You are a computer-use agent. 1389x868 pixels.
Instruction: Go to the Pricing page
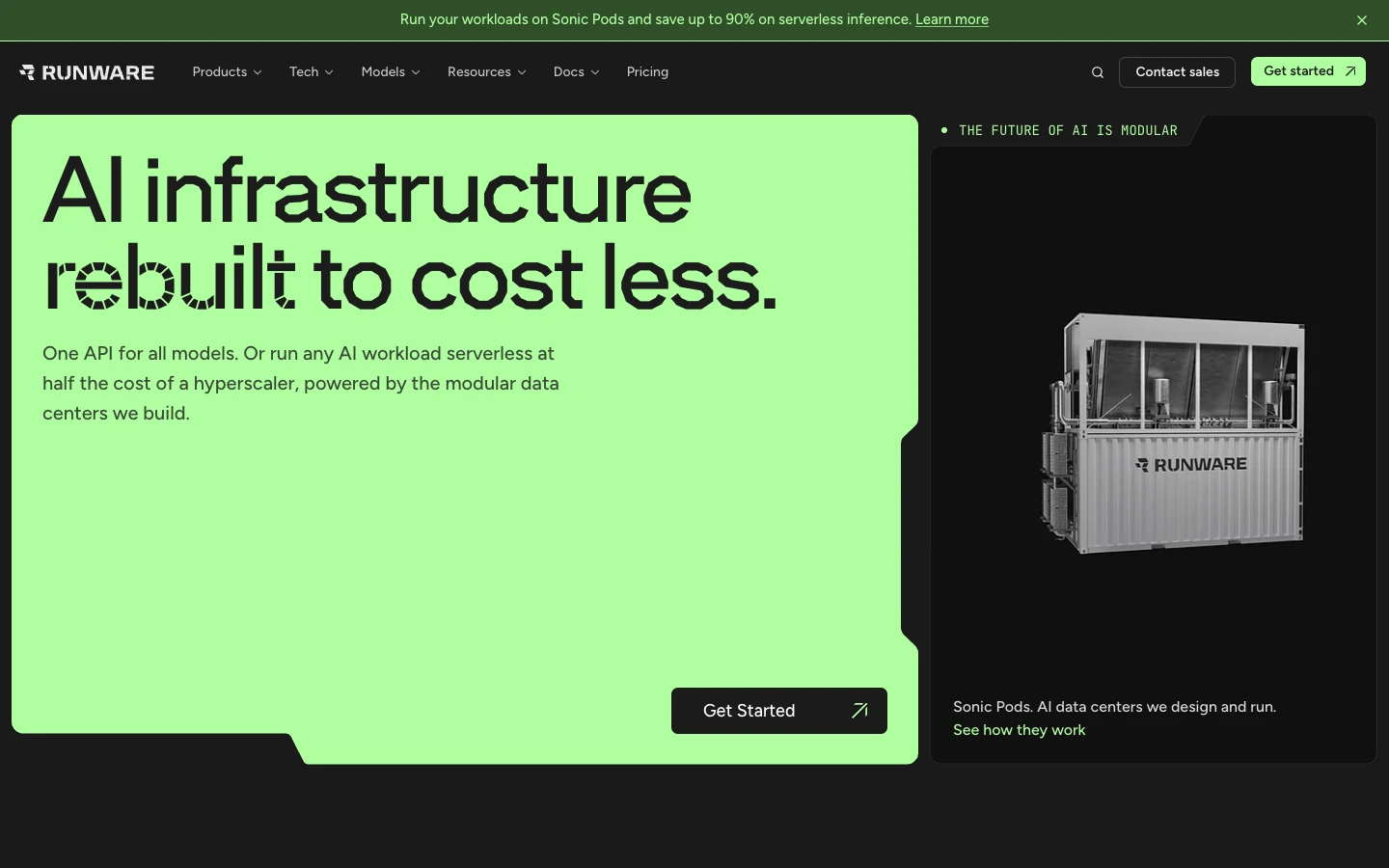click(x=647, y=72)
